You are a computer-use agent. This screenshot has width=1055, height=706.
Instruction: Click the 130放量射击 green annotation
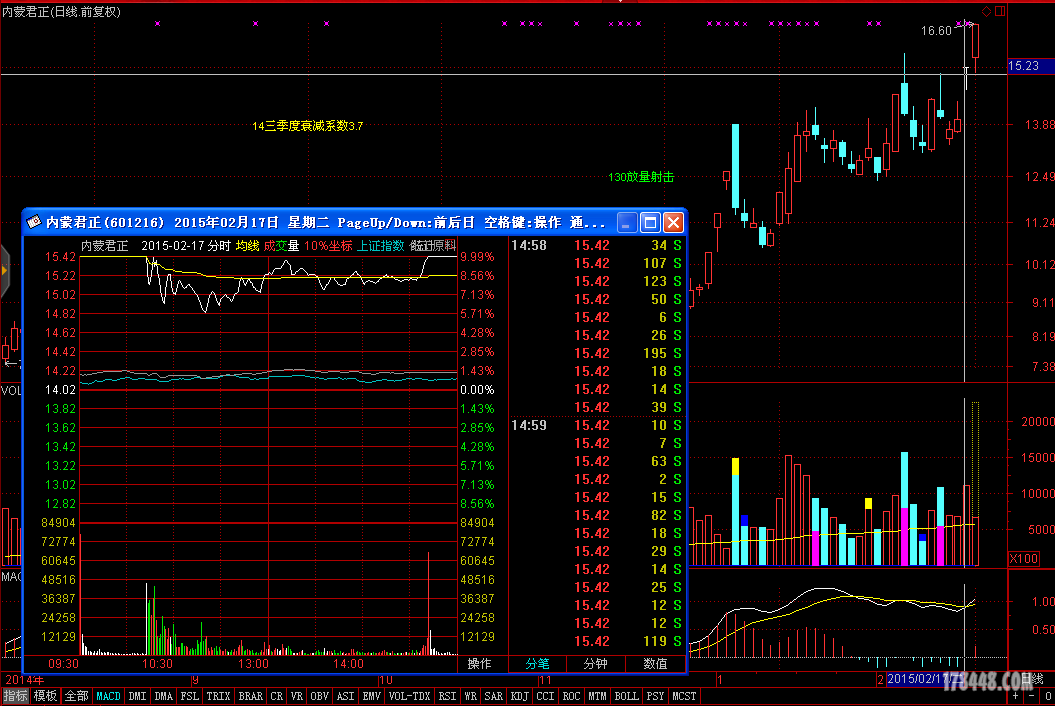click(641, 177)
